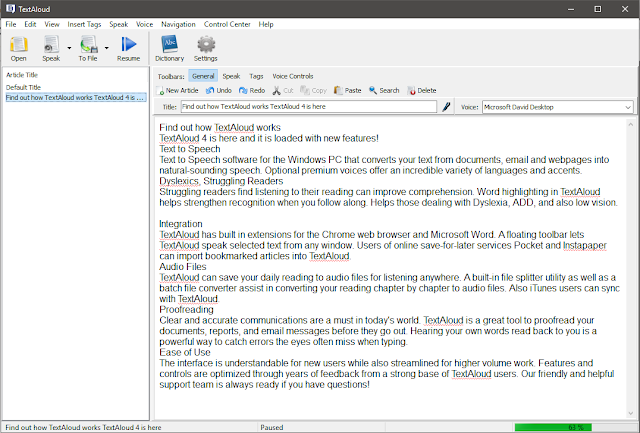Open the Insert Tags menu
Screen dimensions: 640x433
(x=84, y=24)
